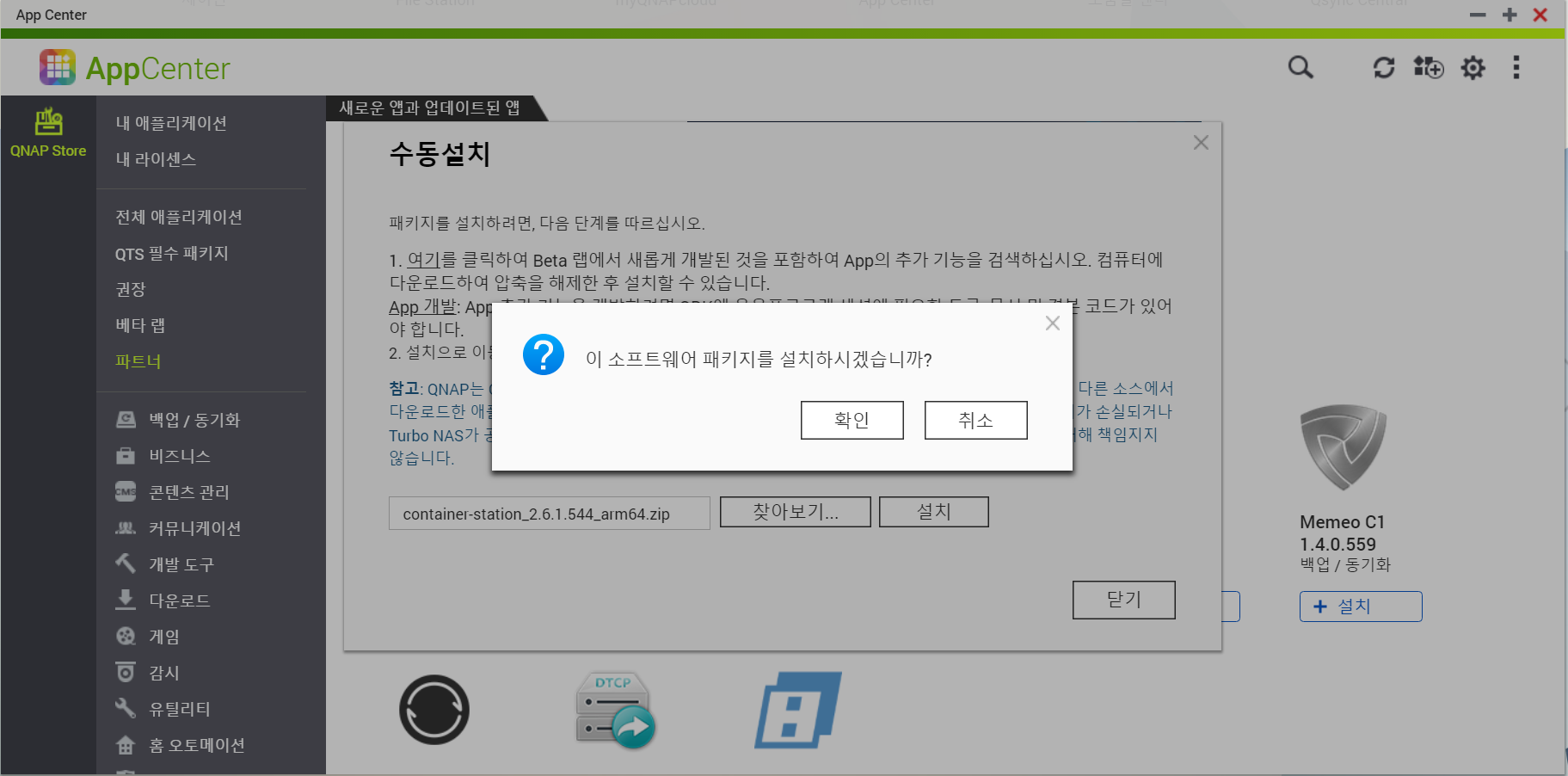Viewport: 1568px width, 776px height.
Task: Click the 다운로드 arrow icon
Action: point(126,600)
